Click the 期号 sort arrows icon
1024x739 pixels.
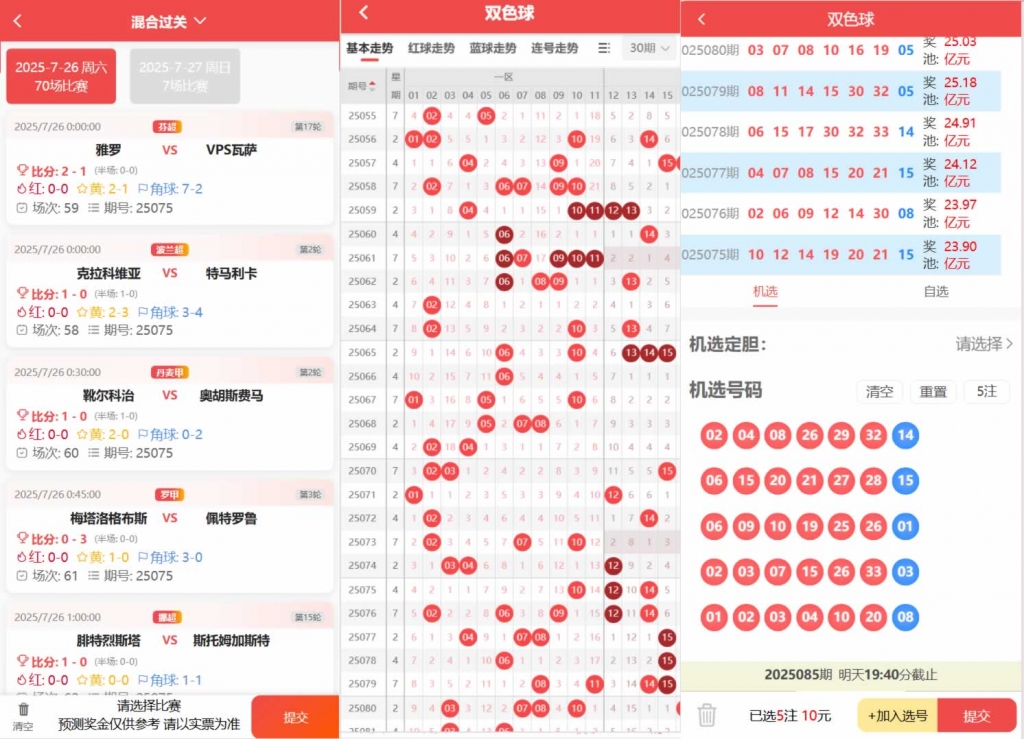[374, 86]
